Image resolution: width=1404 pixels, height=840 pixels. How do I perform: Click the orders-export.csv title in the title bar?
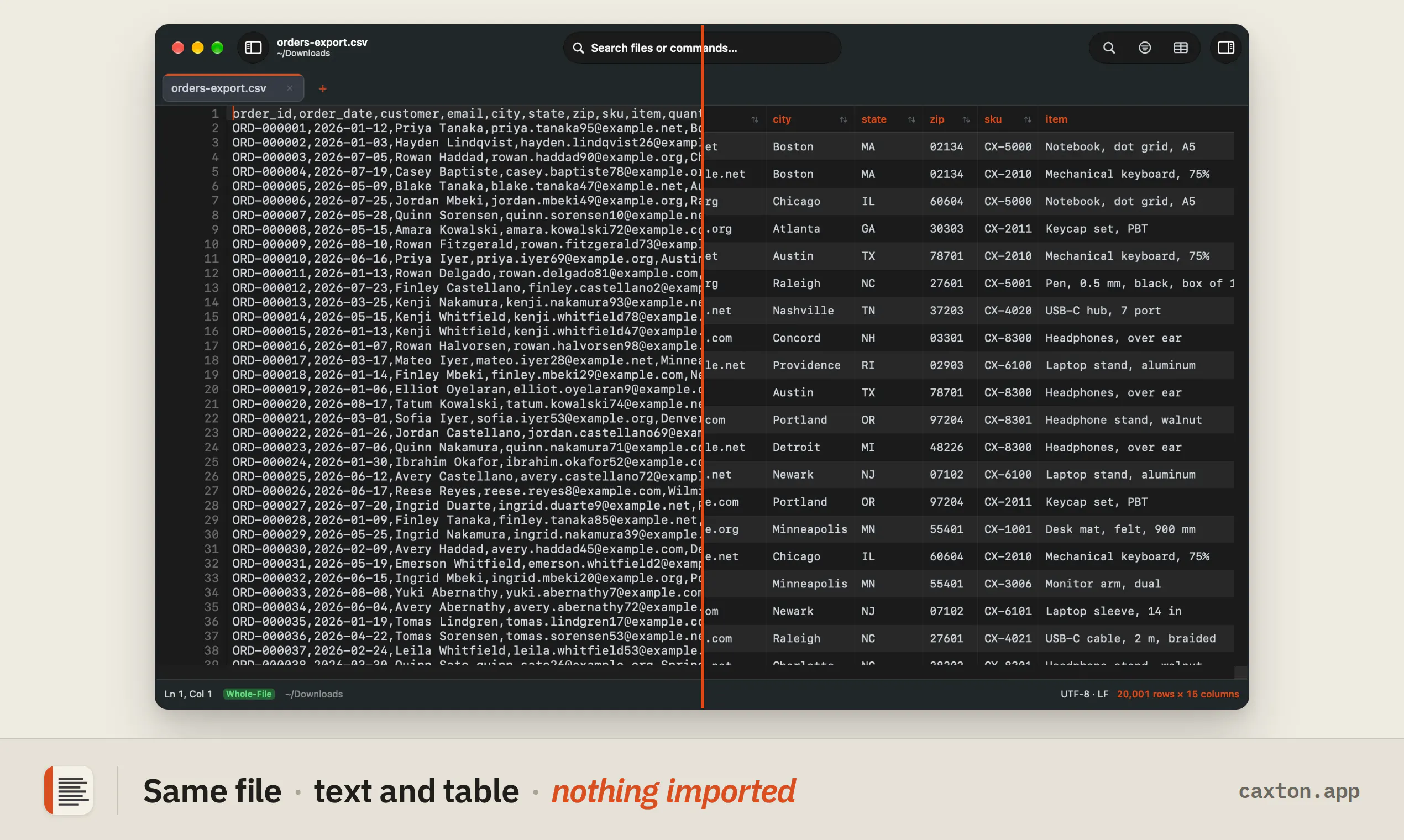click(322, 42)
